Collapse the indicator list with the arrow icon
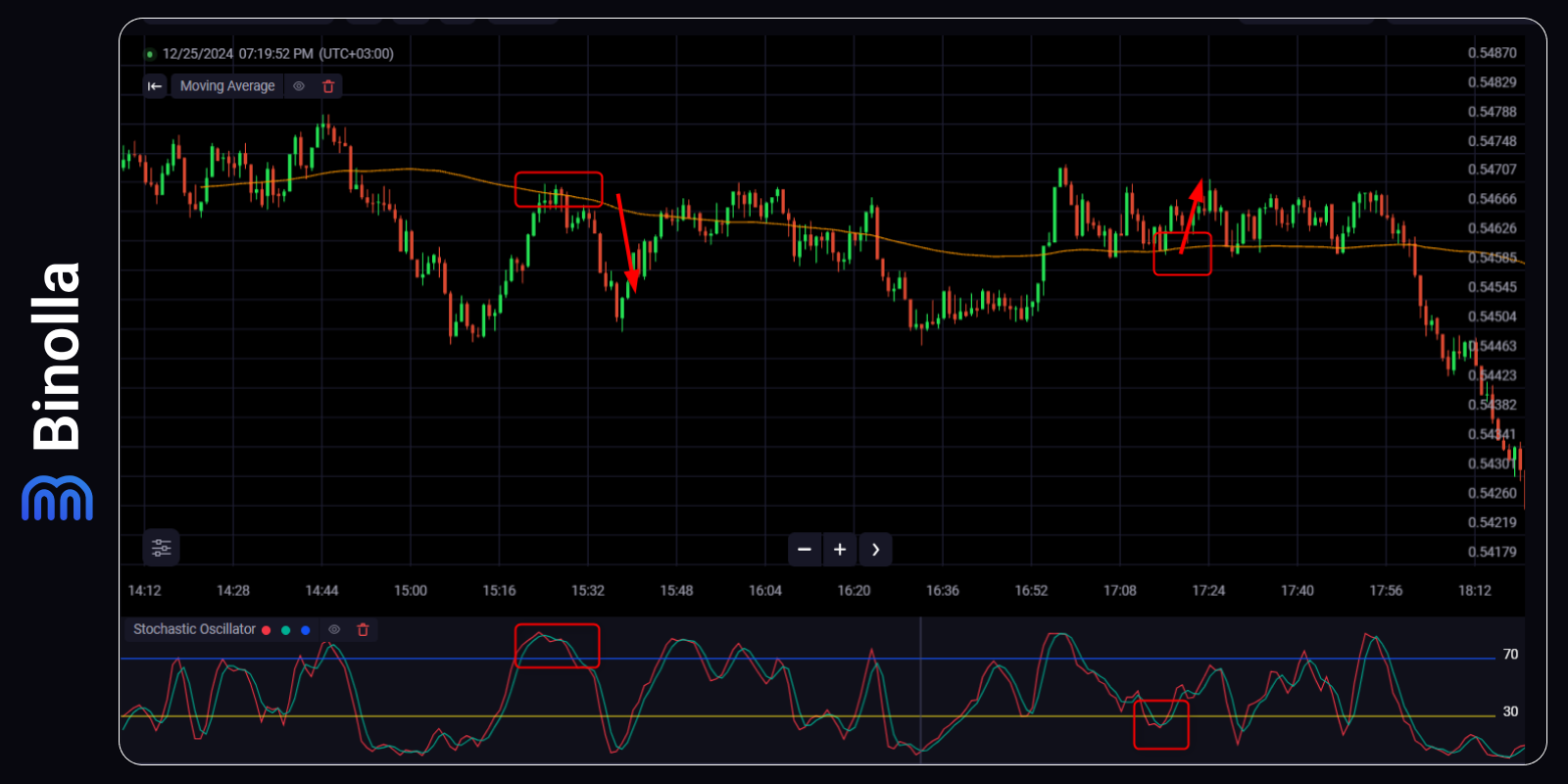The height and width of the screenshot is (784, 1568). pyautogui.click(x=155, y=86)
